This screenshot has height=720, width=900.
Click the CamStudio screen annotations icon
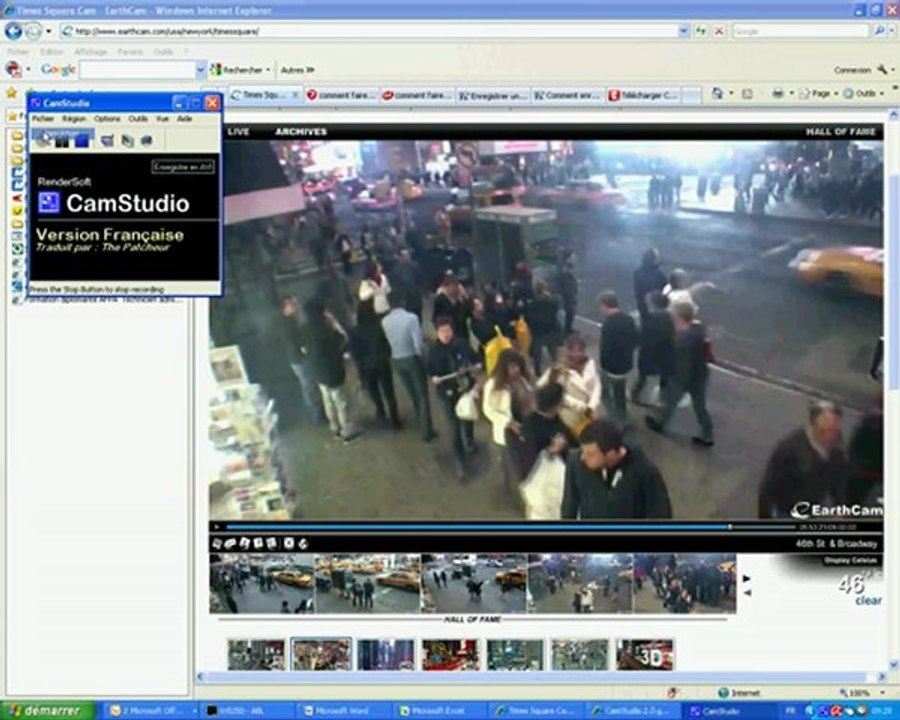click(x=107, y=140)
